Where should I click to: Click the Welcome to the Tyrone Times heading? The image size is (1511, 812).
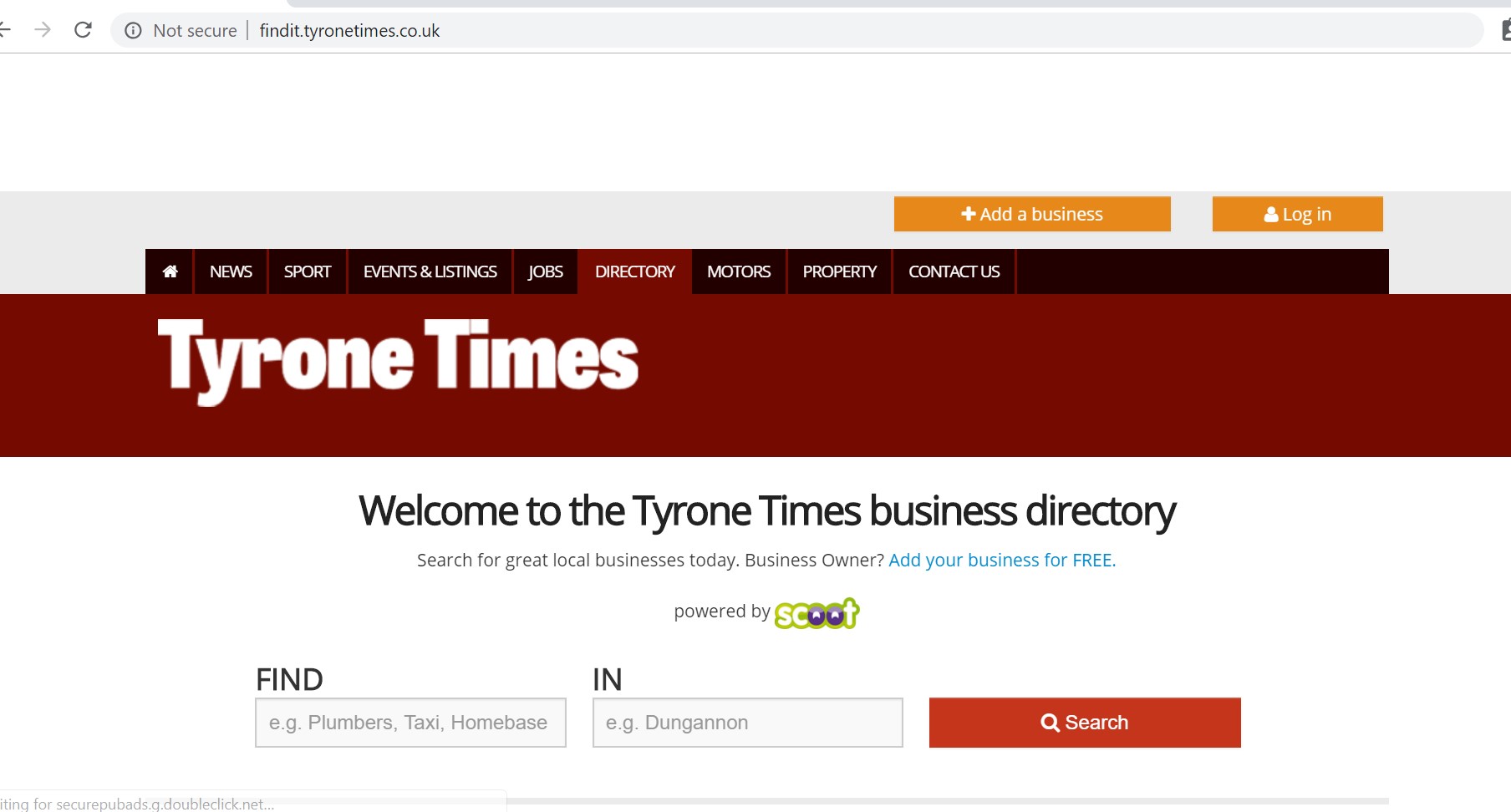coord(766,511)
